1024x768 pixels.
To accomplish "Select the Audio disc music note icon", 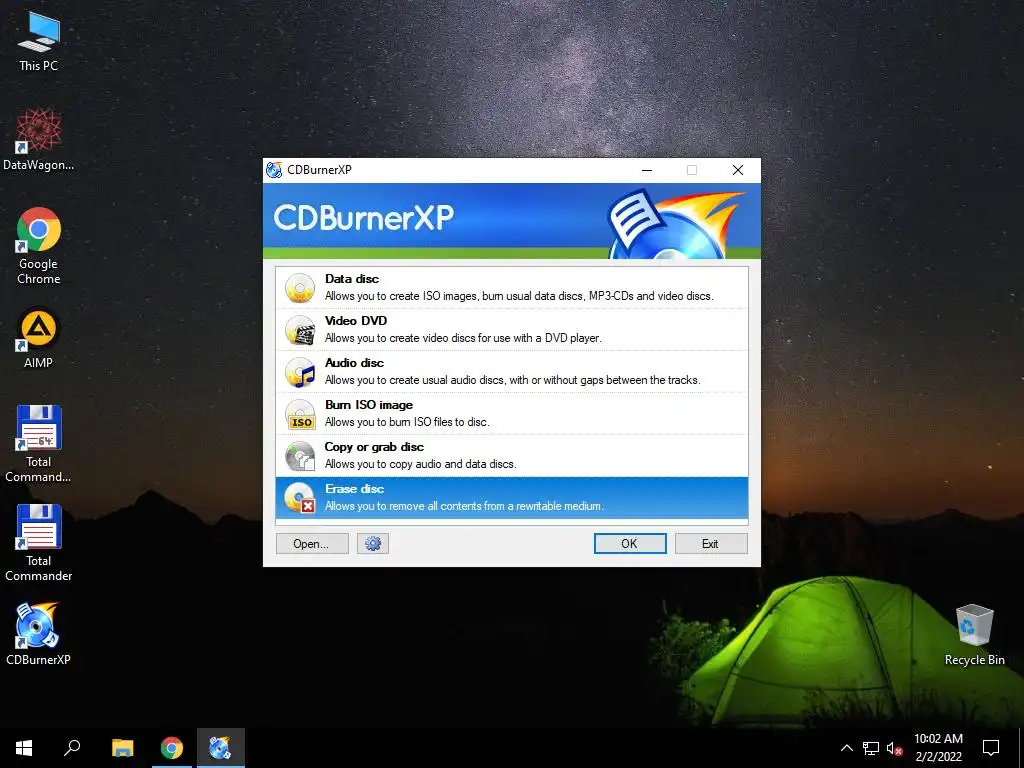I will tap(300, 372).
